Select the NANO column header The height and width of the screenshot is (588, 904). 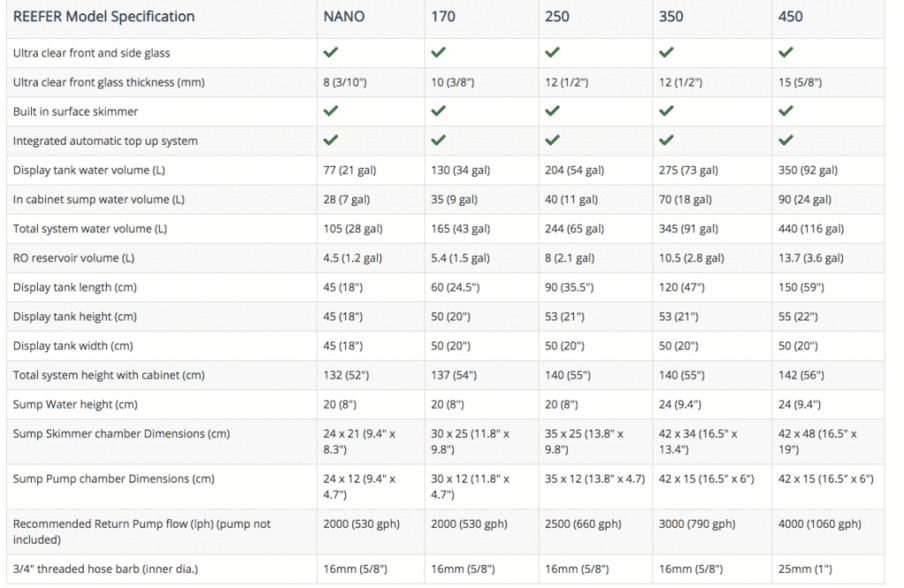pyautogui.click(x=344, y=17)
